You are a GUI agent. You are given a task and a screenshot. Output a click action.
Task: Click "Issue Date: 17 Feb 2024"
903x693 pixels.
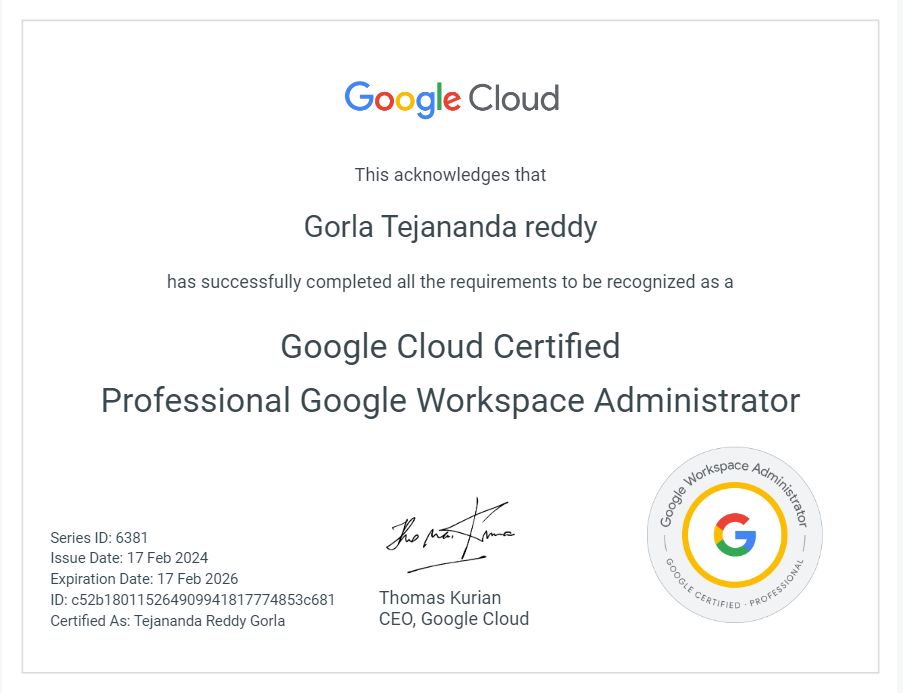(129, 558)
